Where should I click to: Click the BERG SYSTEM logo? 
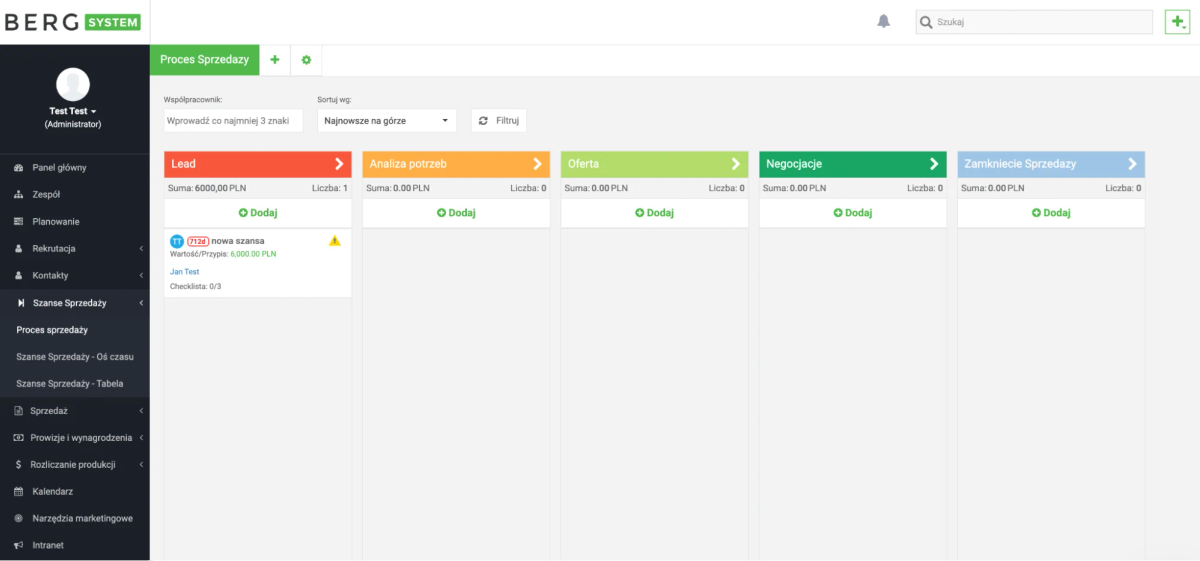pos(73,22)
